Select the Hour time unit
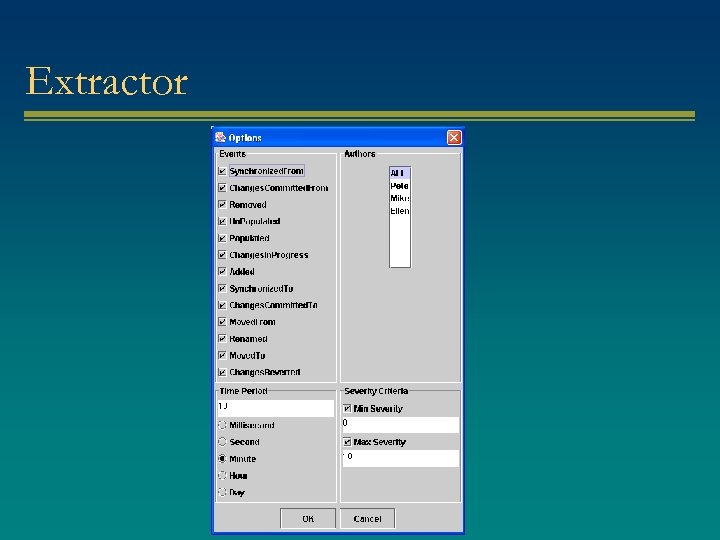The image size is (720, 540). (222, 475)
